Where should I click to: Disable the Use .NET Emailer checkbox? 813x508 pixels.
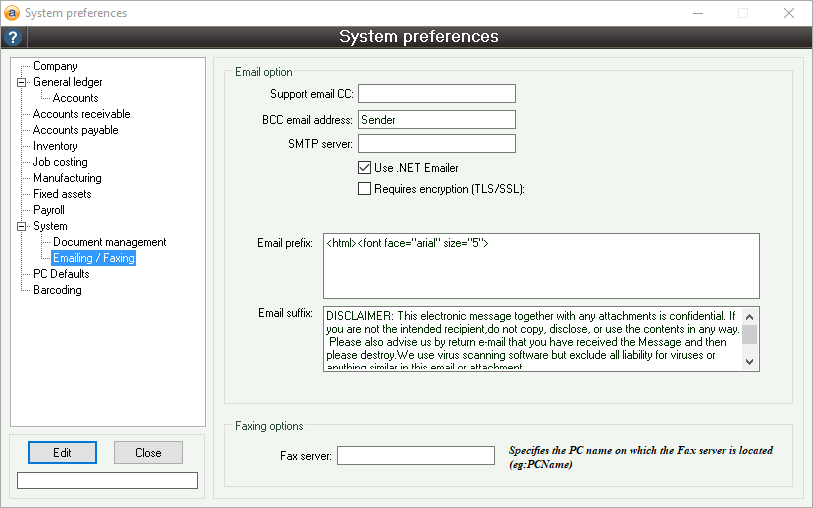click(365, 168)
